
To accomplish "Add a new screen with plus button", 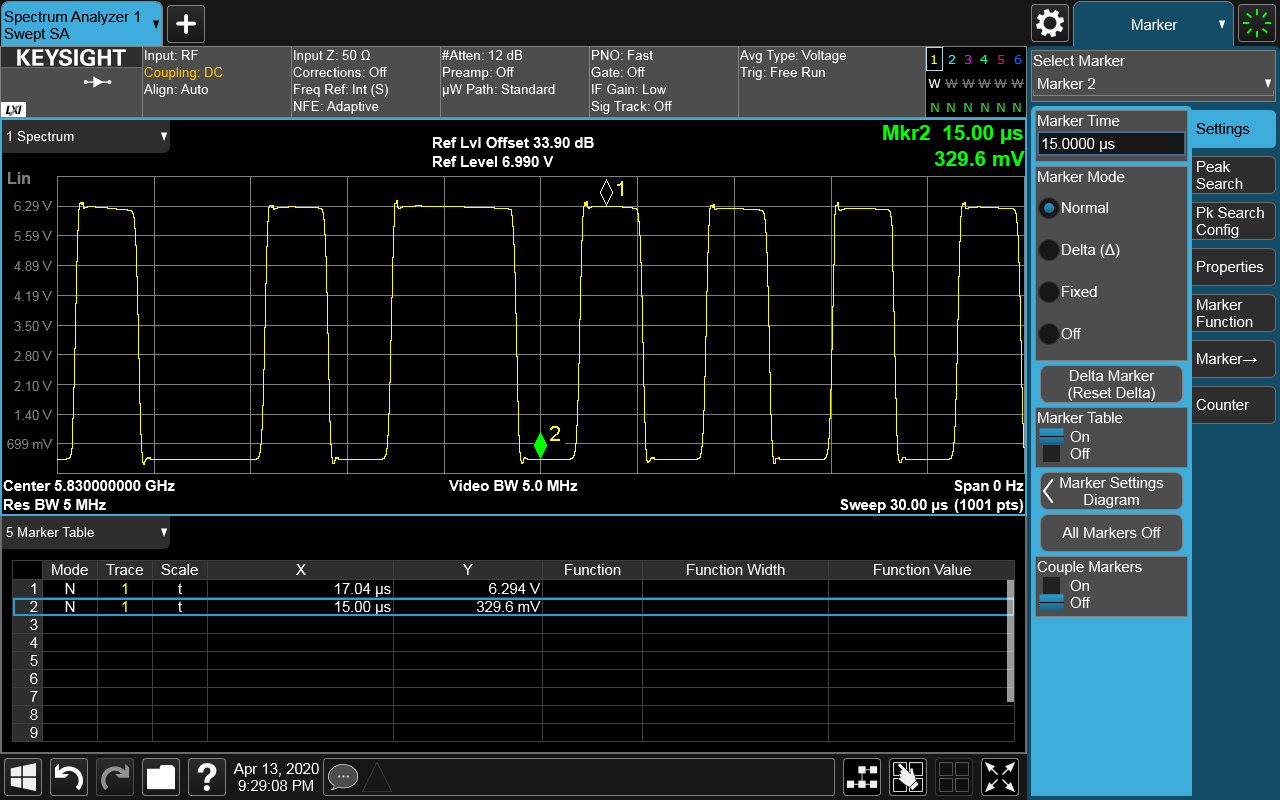I will coord(186,24).
